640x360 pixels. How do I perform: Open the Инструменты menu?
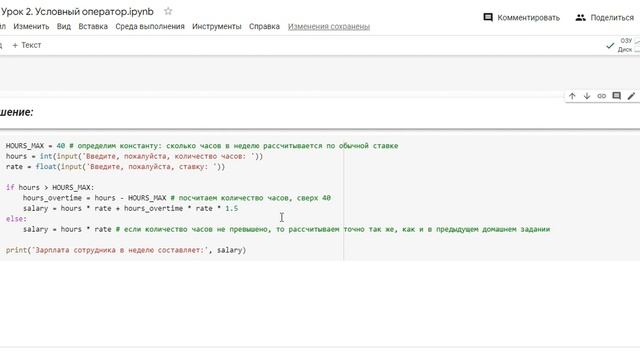217,27
